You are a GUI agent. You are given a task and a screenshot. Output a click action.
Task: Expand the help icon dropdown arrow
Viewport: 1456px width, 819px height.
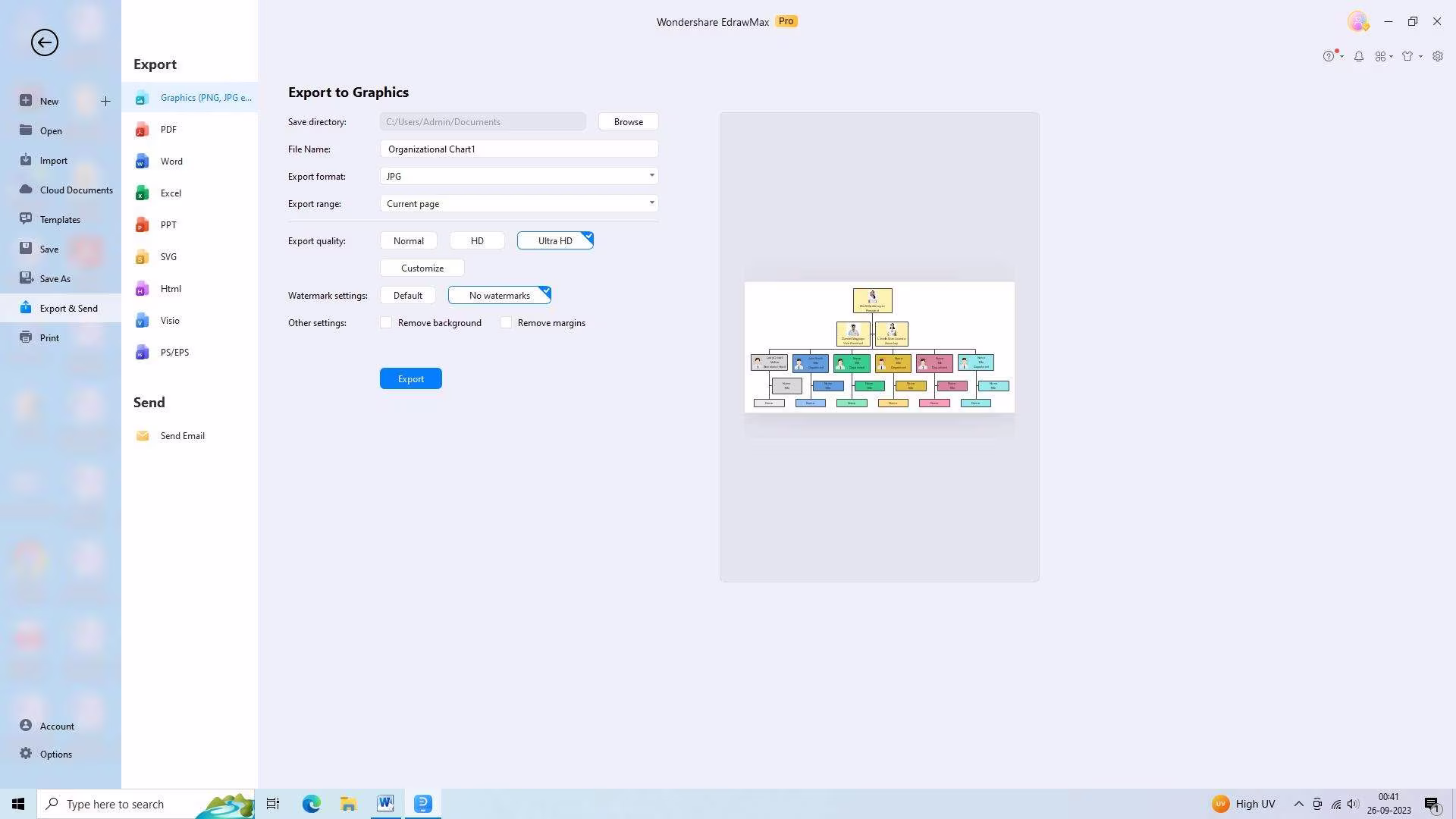[1341, 56]
